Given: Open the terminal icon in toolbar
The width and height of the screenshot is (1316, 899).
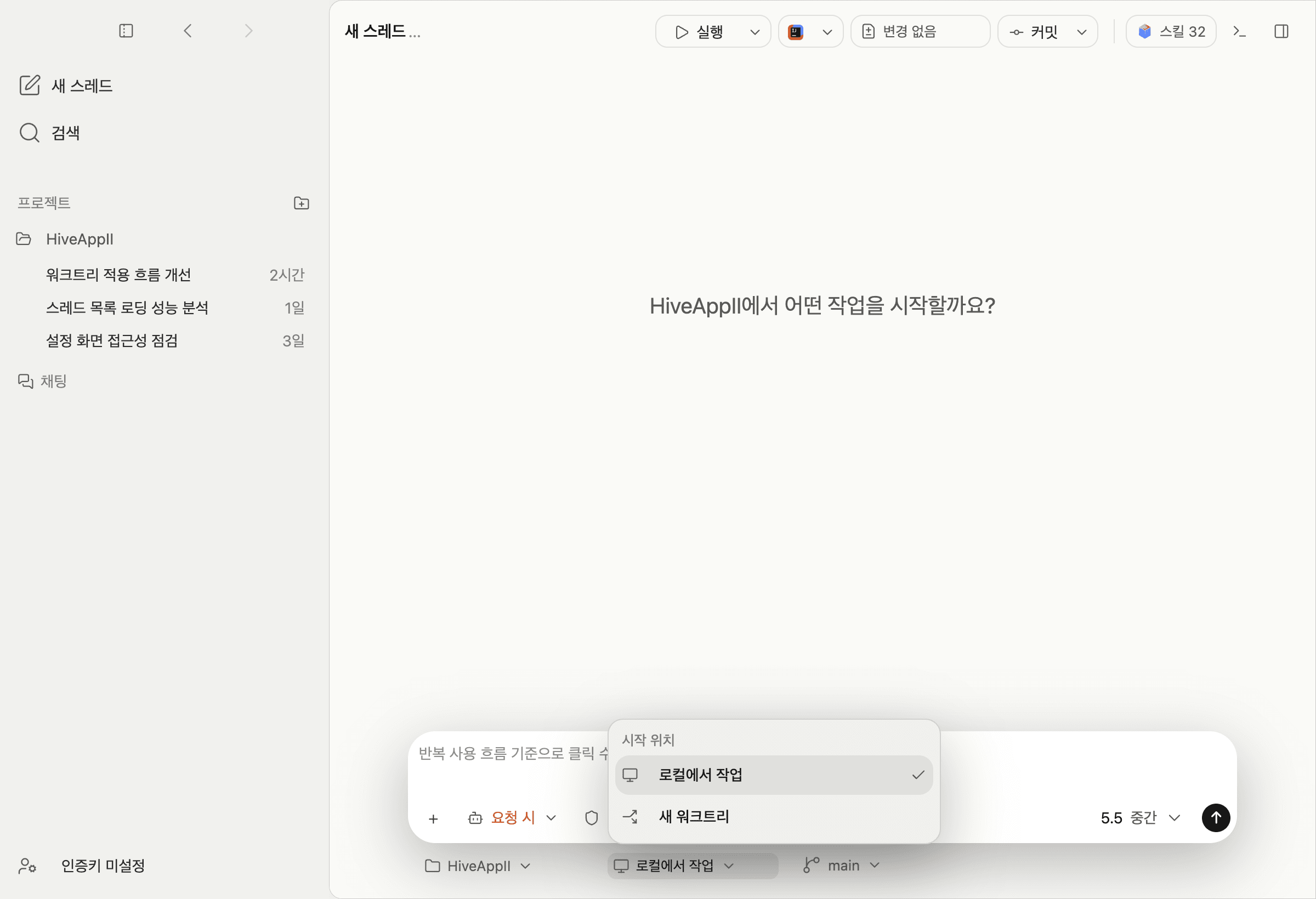Looking at the screenshot, I should (x=1240, y=31).
